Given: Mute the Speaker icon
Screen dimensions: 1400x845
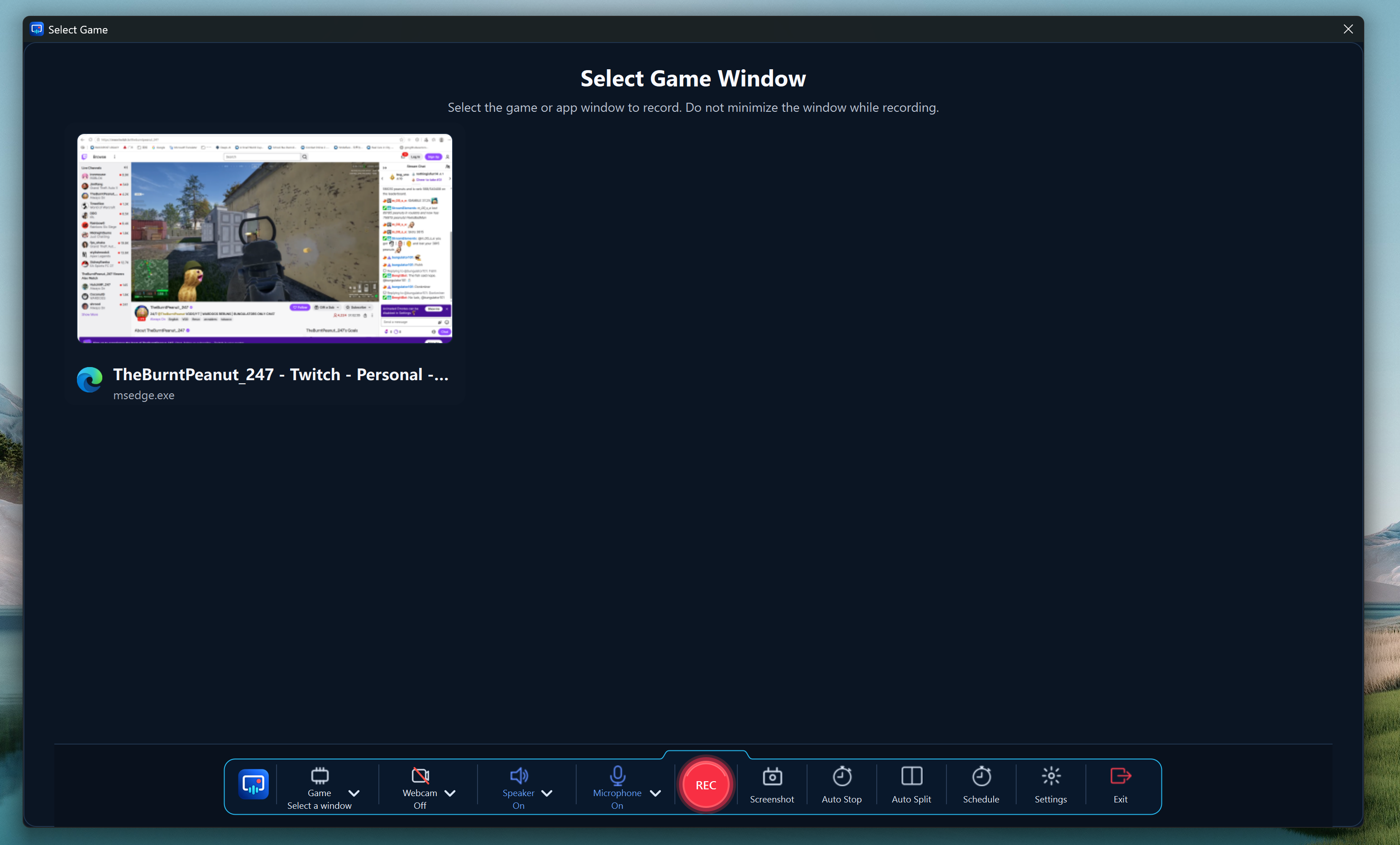Looking at the screenshot, I should pyautogui.click(x=518, y=776).
